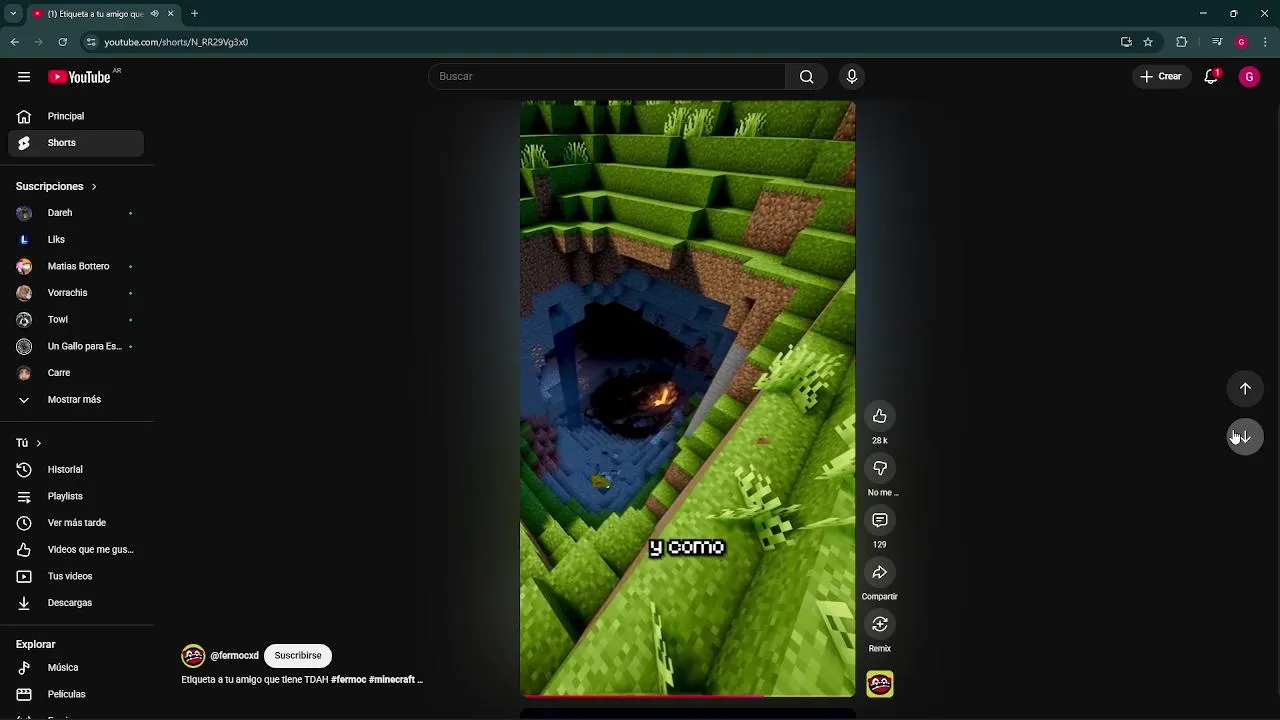
Task: Click the search magnifier button
Action: 806,77
